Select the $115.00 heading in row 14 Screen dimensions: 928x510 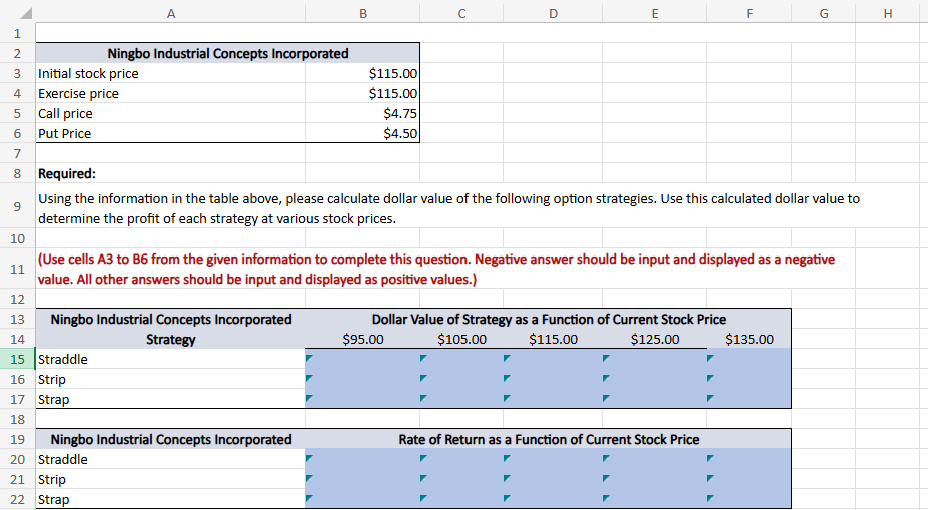tap(553, 340)
